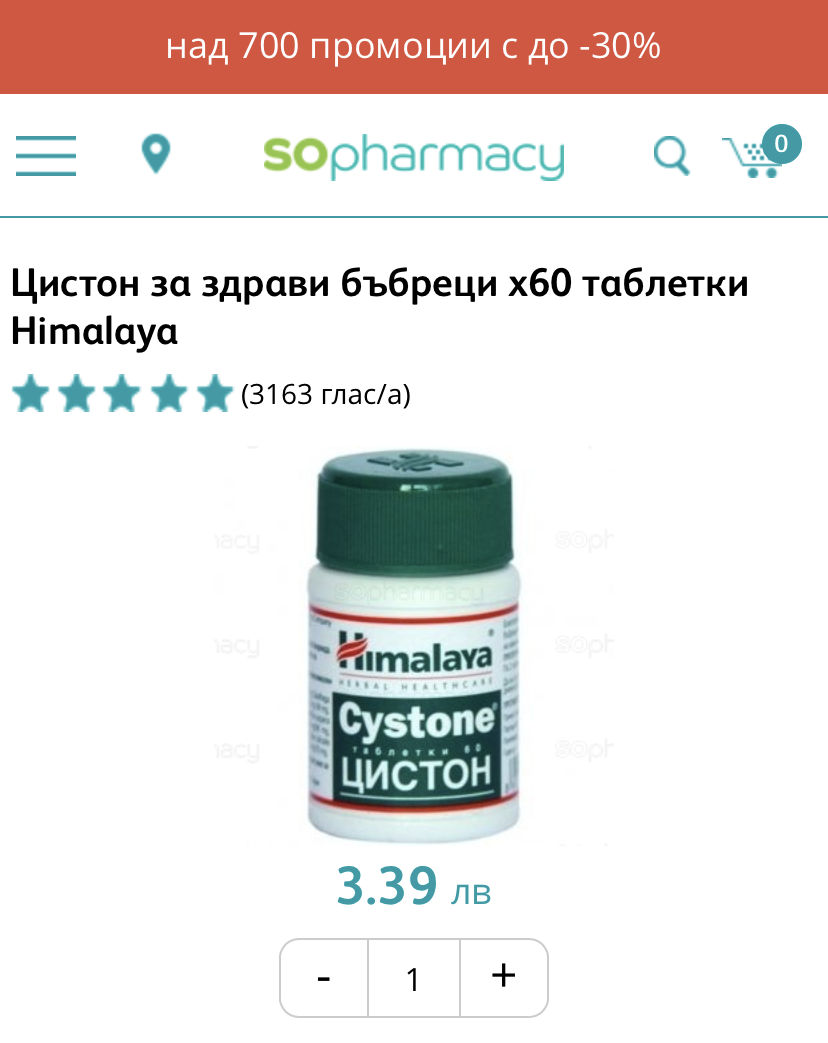Image resolution: width=828 pixels, height=1043 pixels.
Task: Click the '3163 глас/а' votes count
Action: [x=326, y=394]
